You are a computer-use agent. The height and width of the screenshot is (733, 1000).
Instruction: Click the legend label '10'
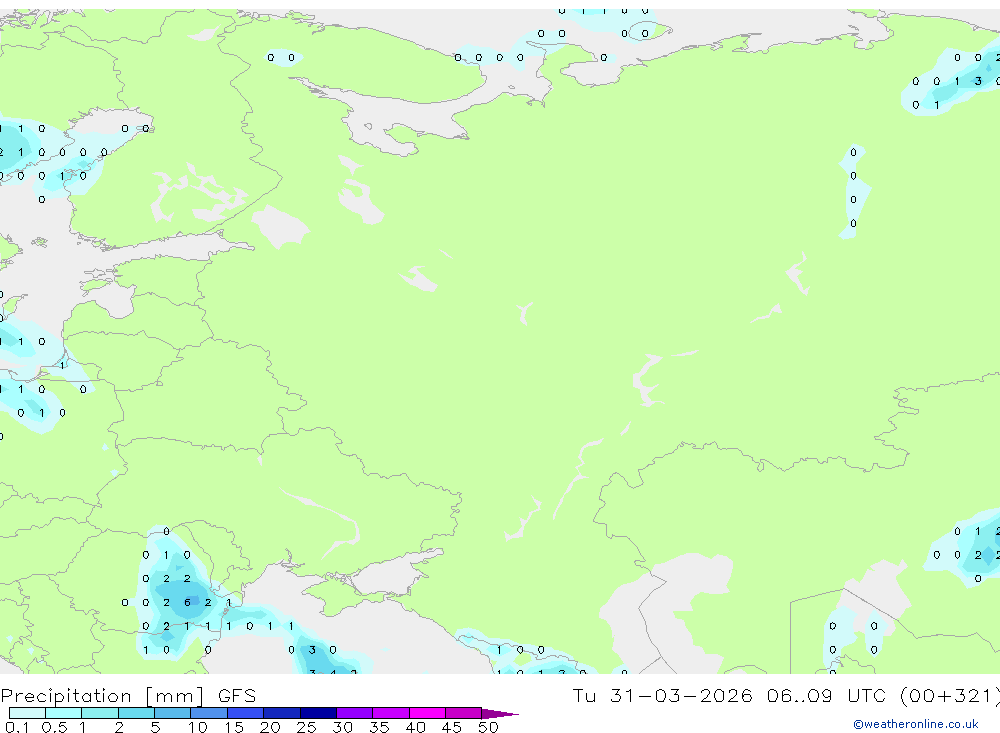point(198,727)
